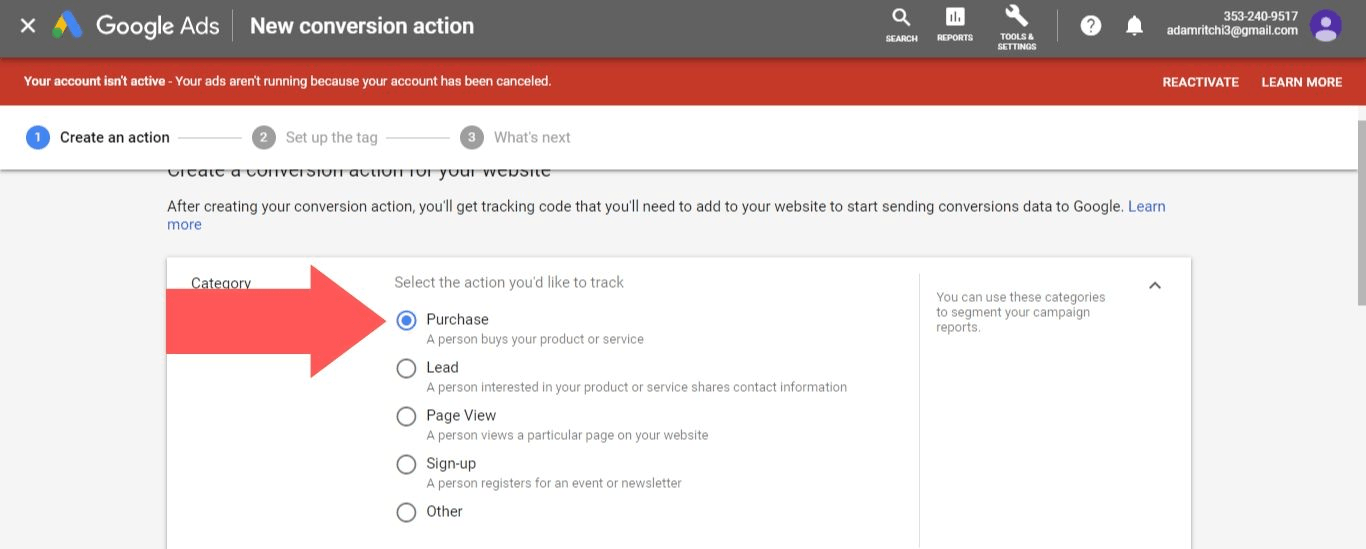This screenshot has width=1366, height=549.
Task: Select the Purchase radio button
Action: point(406,320)
